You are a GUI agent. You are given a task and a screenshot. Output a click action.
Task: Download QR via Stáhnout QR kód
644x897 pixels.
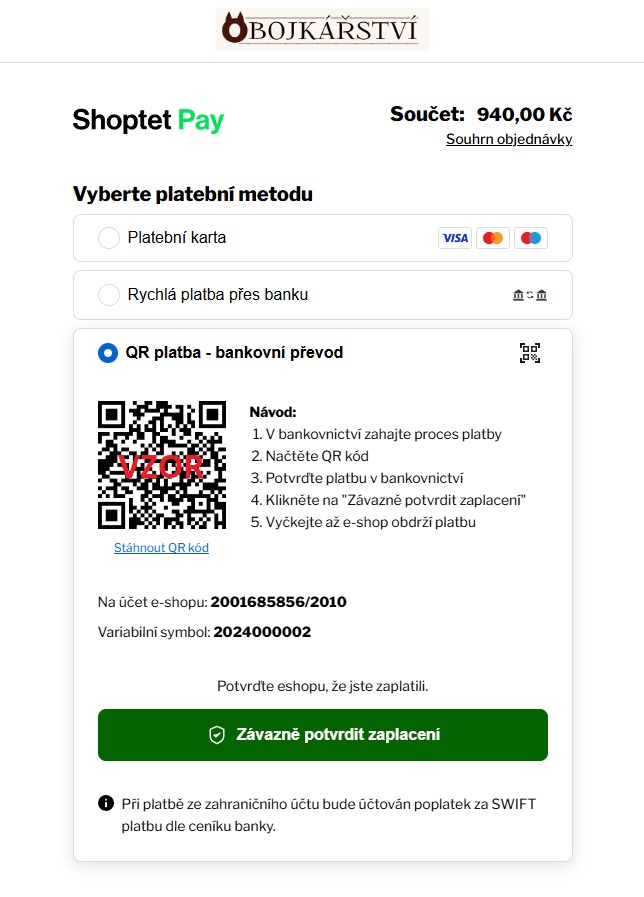(161, 548)
